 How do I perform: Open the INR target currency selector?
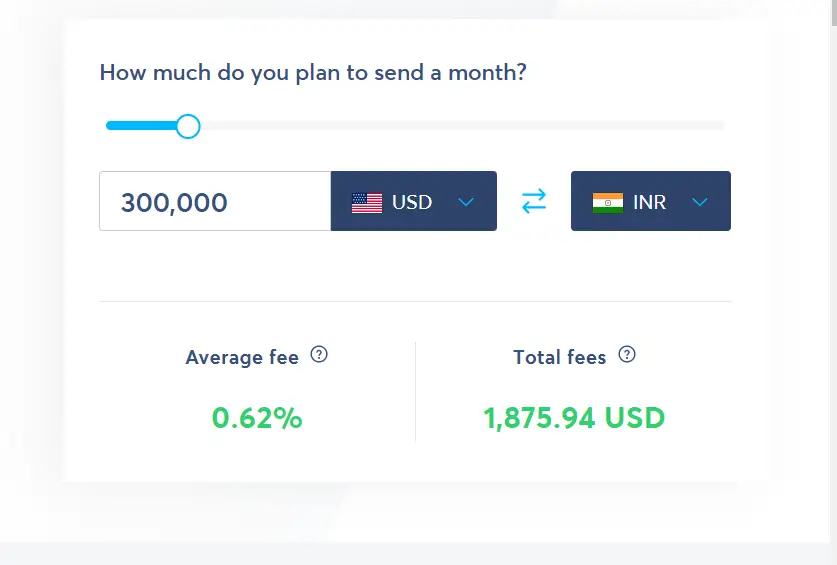pos(651,201)
